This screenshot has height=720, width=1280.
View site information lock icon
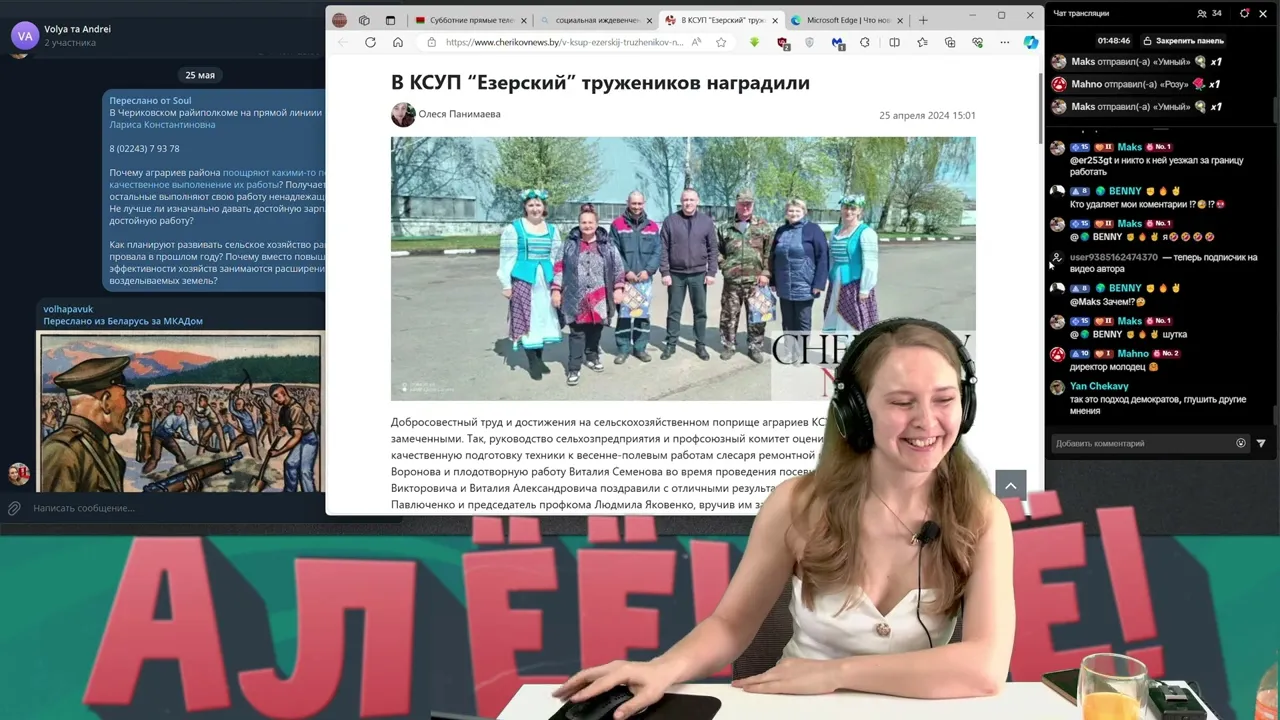[x=432, y=42]
